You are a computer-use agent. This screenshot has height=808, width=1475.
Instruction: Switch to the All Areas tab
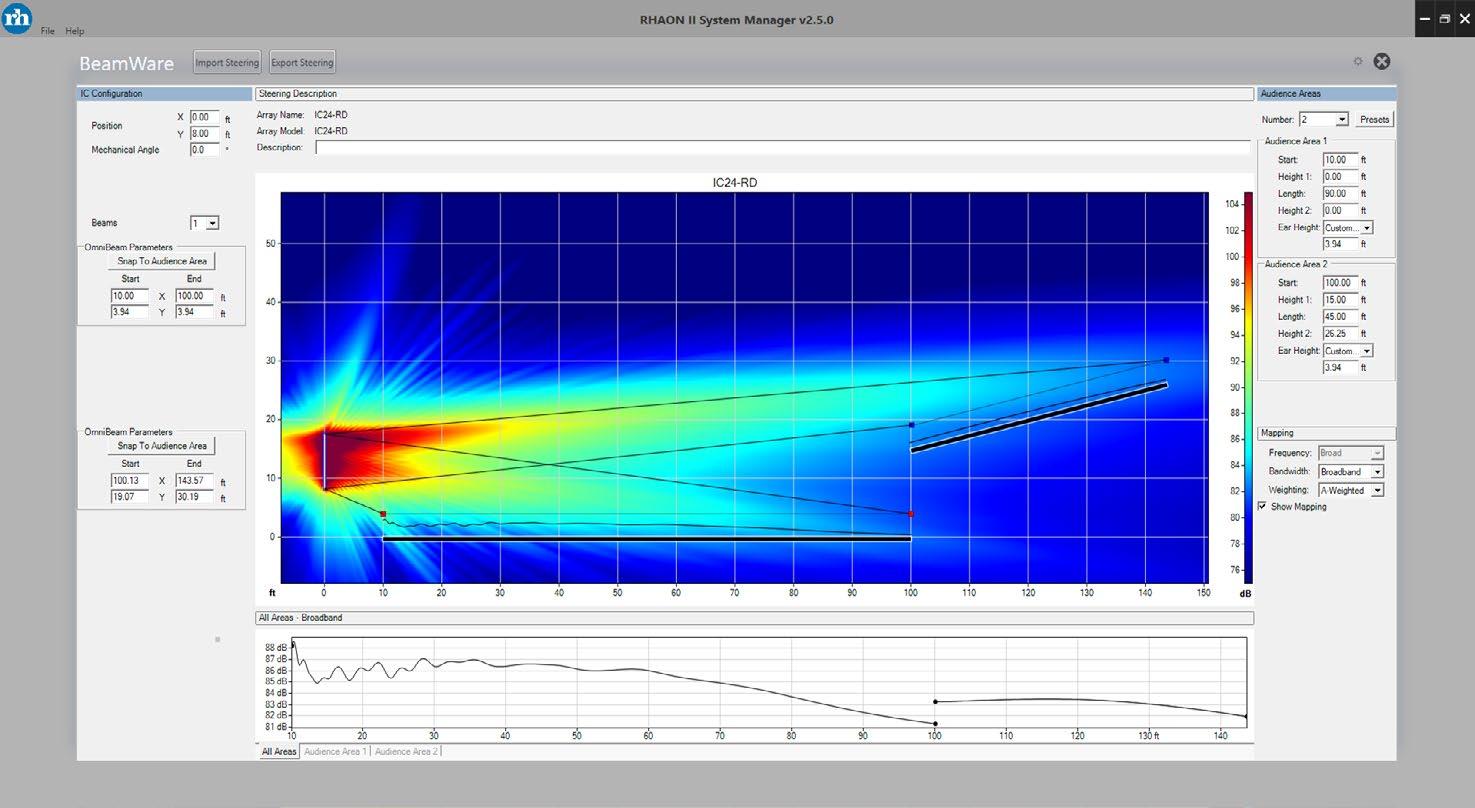coord(279,751)
